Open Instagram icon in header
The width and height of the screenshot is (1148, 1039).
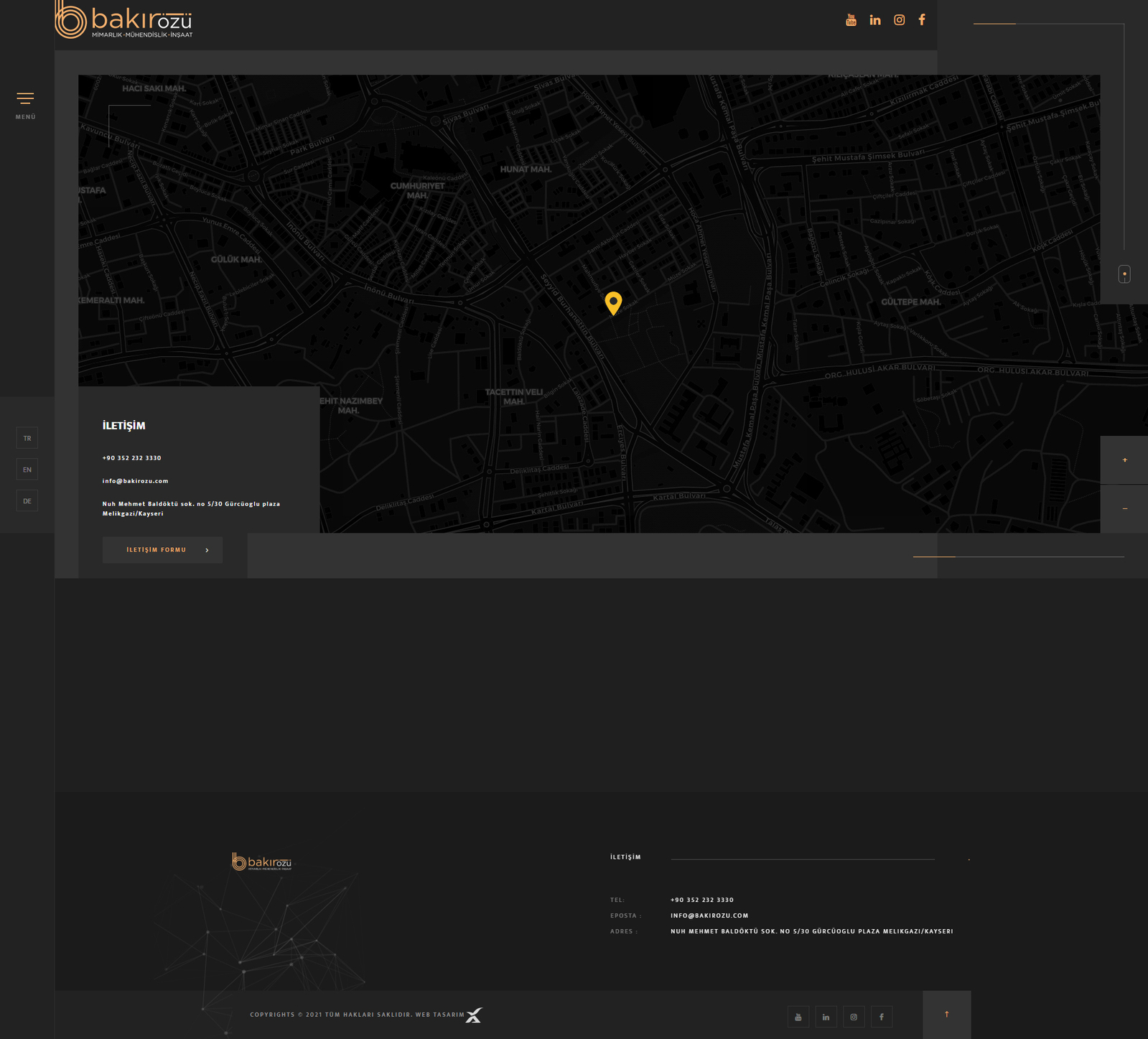click(899, 20)
